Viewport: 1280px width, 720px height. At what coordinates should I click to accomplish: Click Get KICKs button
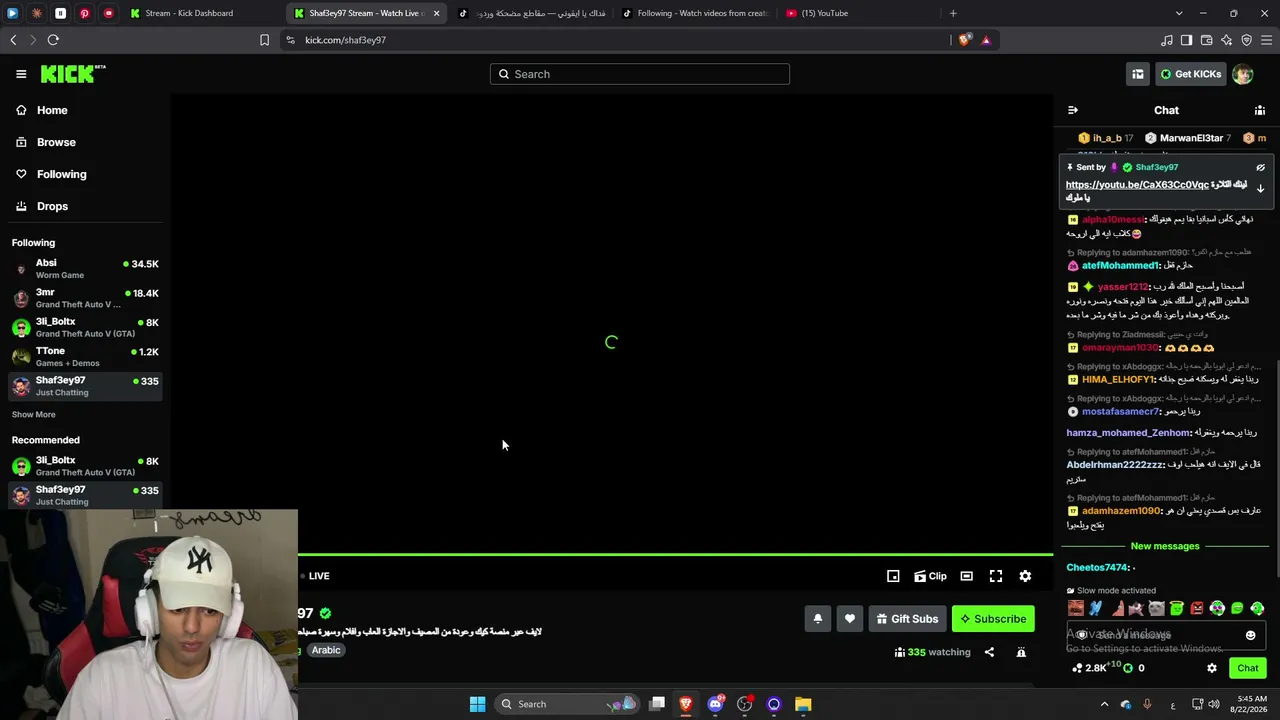[1191, 74]
